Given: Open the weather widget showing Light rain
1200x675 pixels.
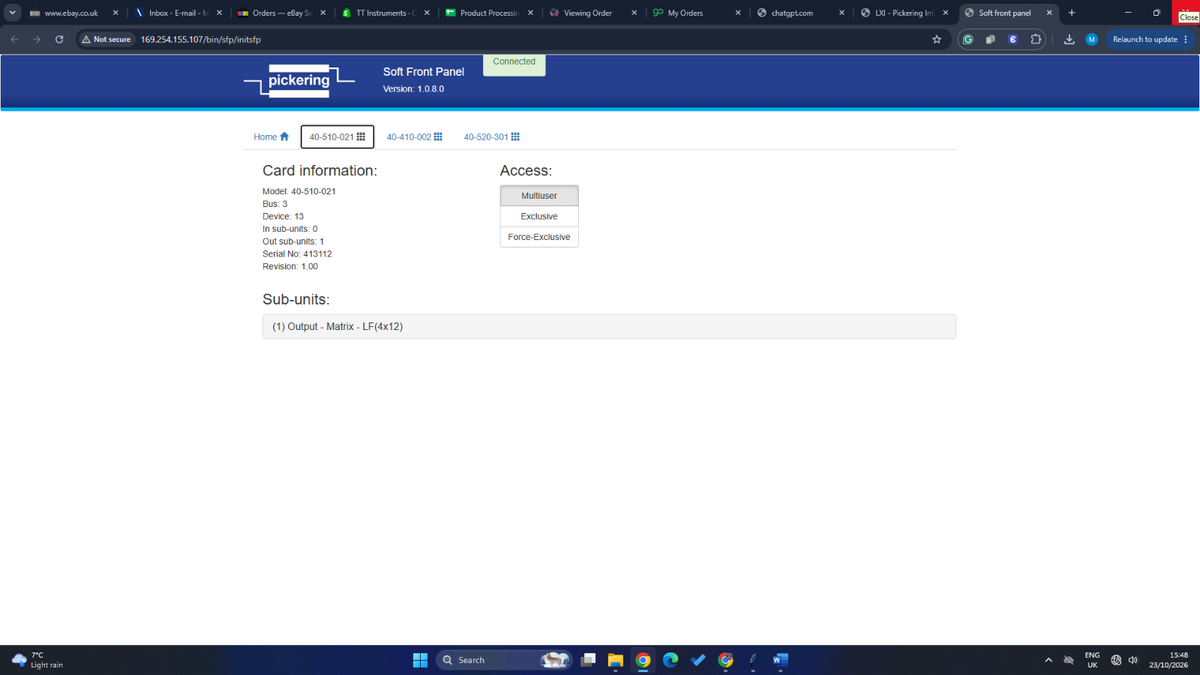Looking at the screenshot, I should click(39, 660).
